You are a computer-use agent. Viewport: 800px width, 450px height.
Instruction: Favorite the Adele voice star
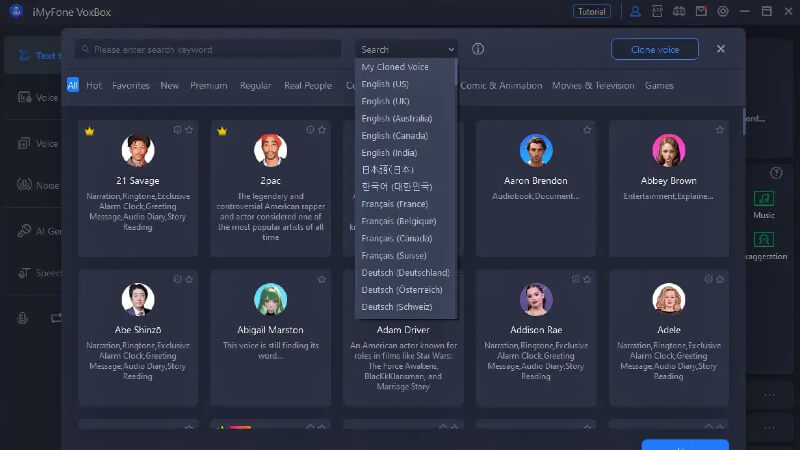[x=719, y=279]
